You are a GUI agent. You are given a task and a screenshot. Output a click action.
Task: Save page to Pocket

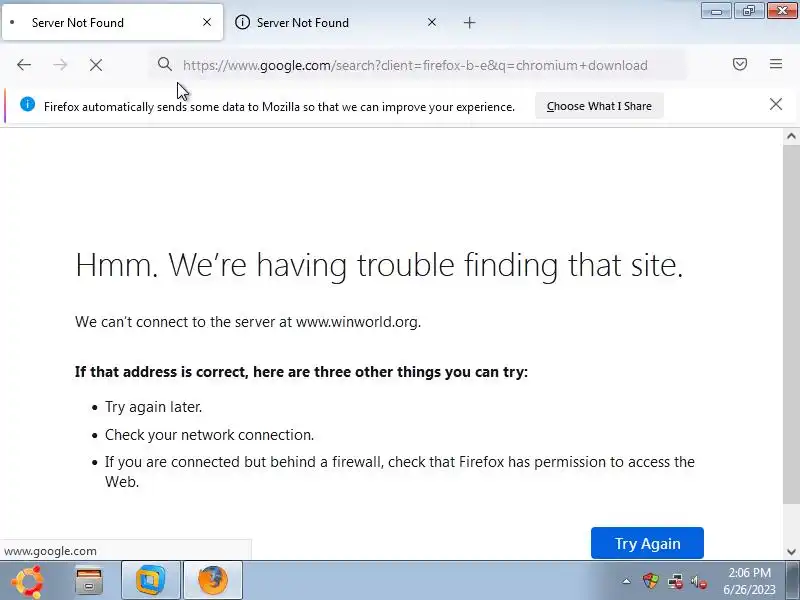coord(740,64)
